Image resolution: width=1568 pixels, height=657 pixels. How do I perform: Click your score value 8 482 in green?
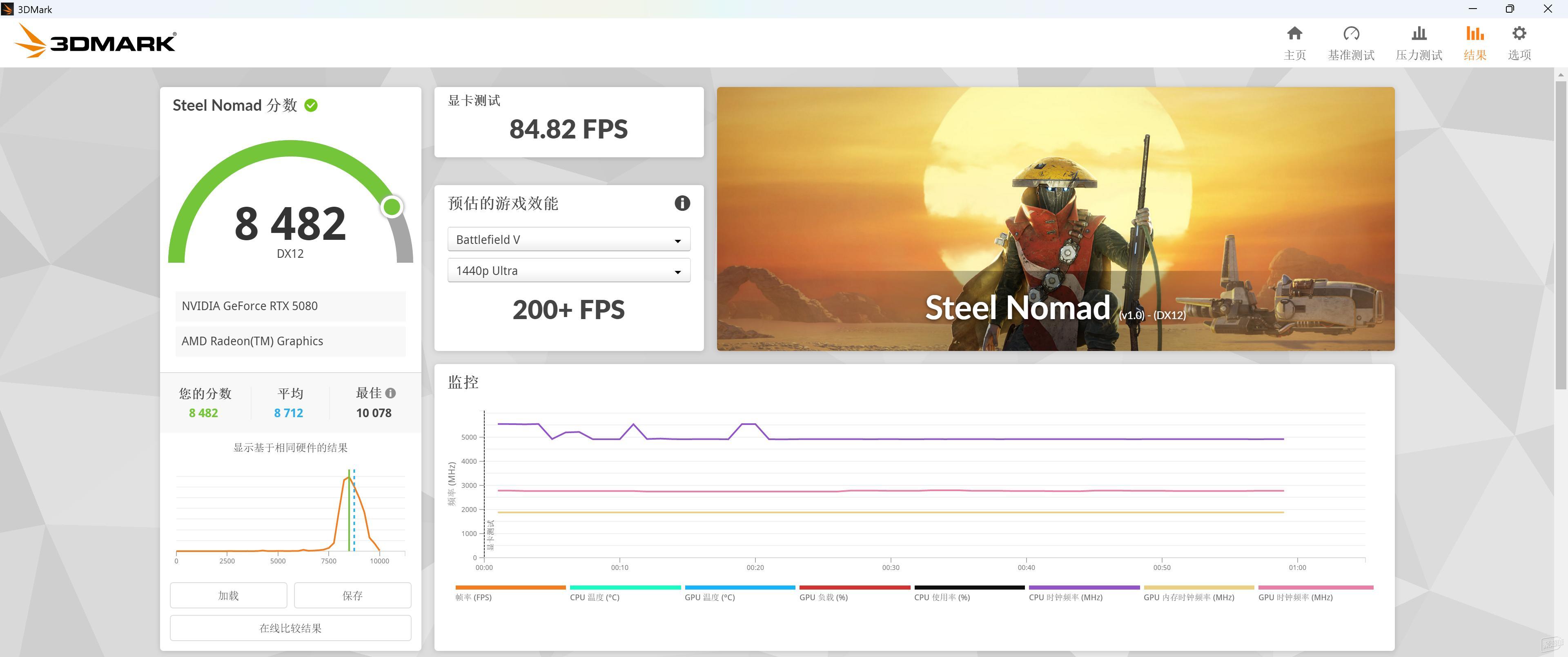tap(203, 413)
